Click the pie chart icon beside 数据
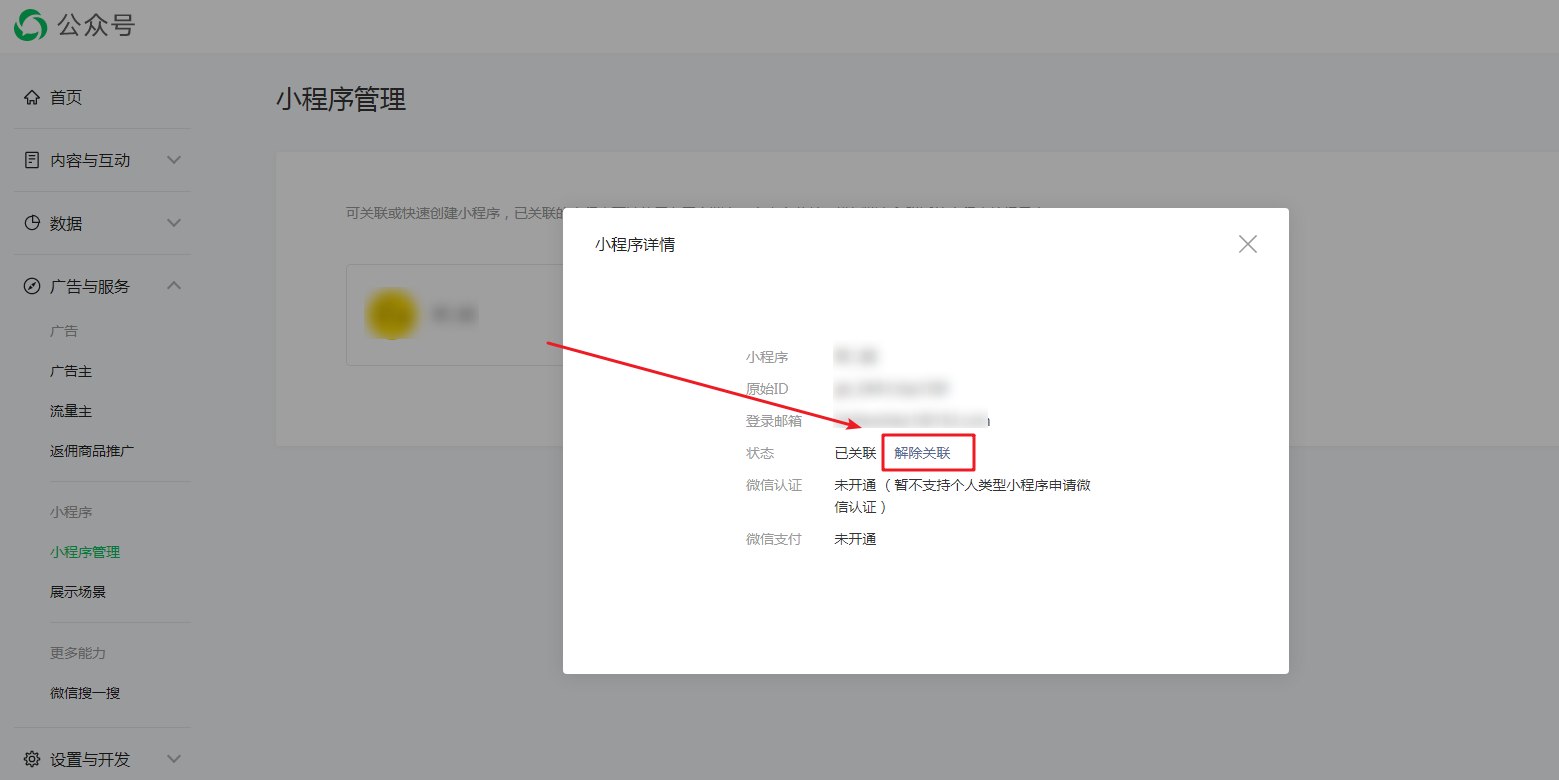 point(32,223)
